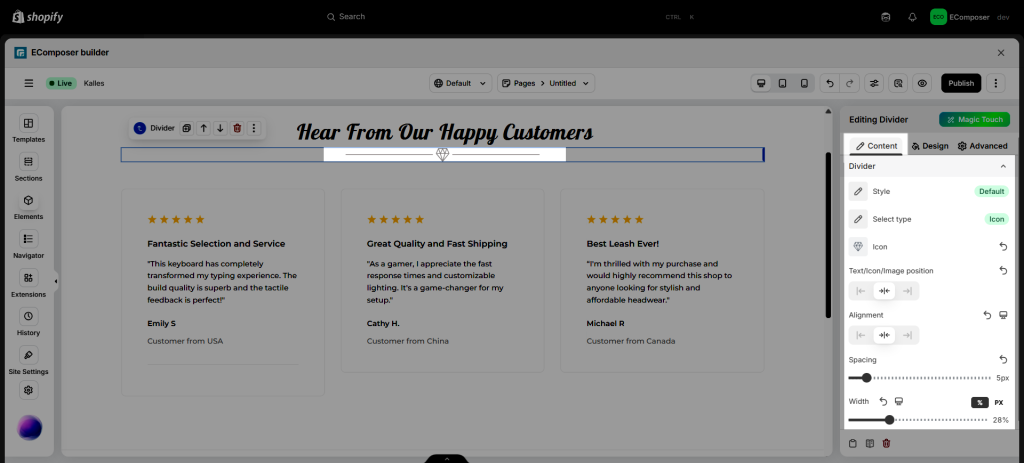1024x463 pixels.
Task: Switch to the Design tab
Action: pos(929,146)
